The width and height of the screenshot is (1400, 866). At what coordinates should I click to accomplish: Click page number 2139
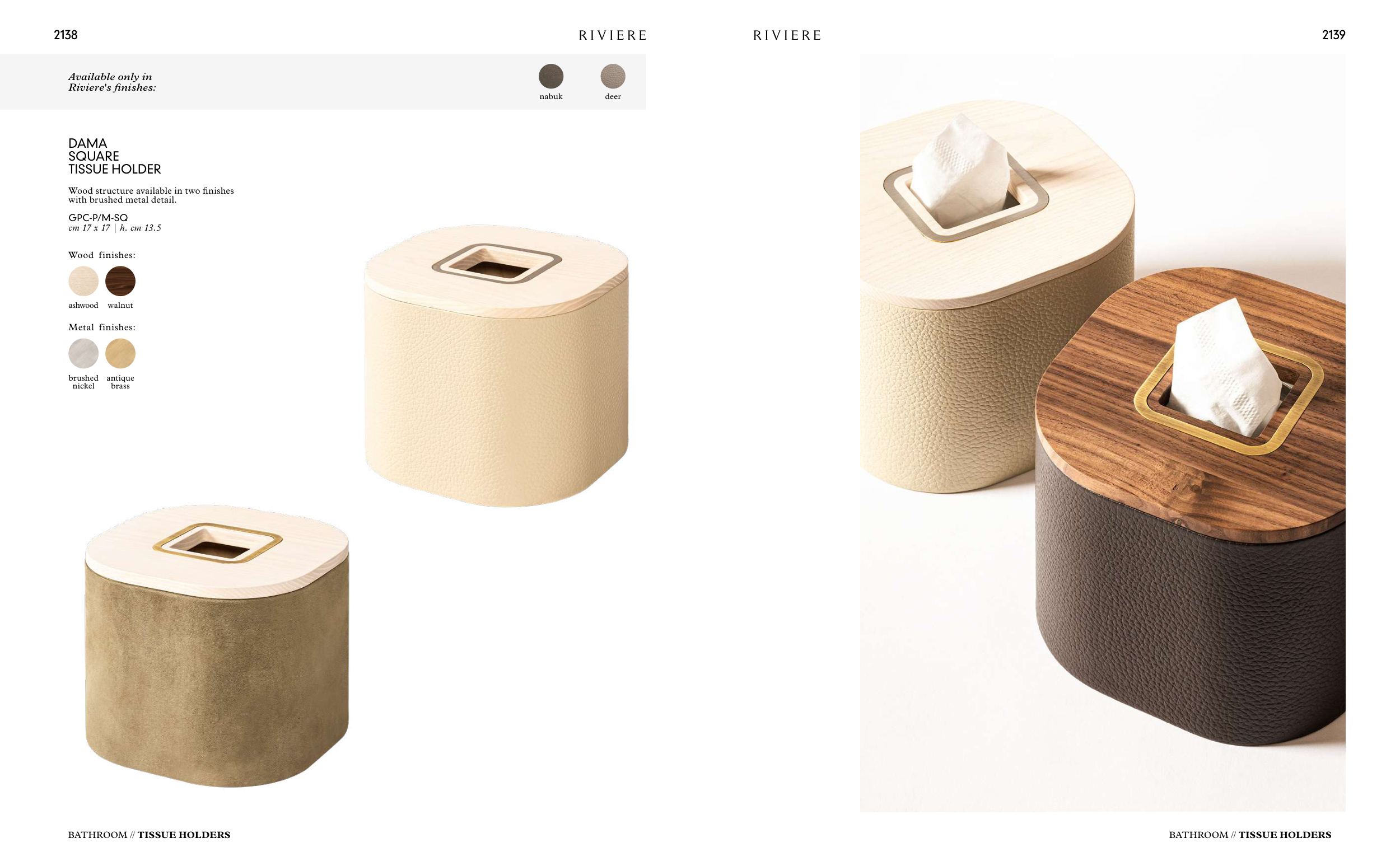coord(1333,35)
